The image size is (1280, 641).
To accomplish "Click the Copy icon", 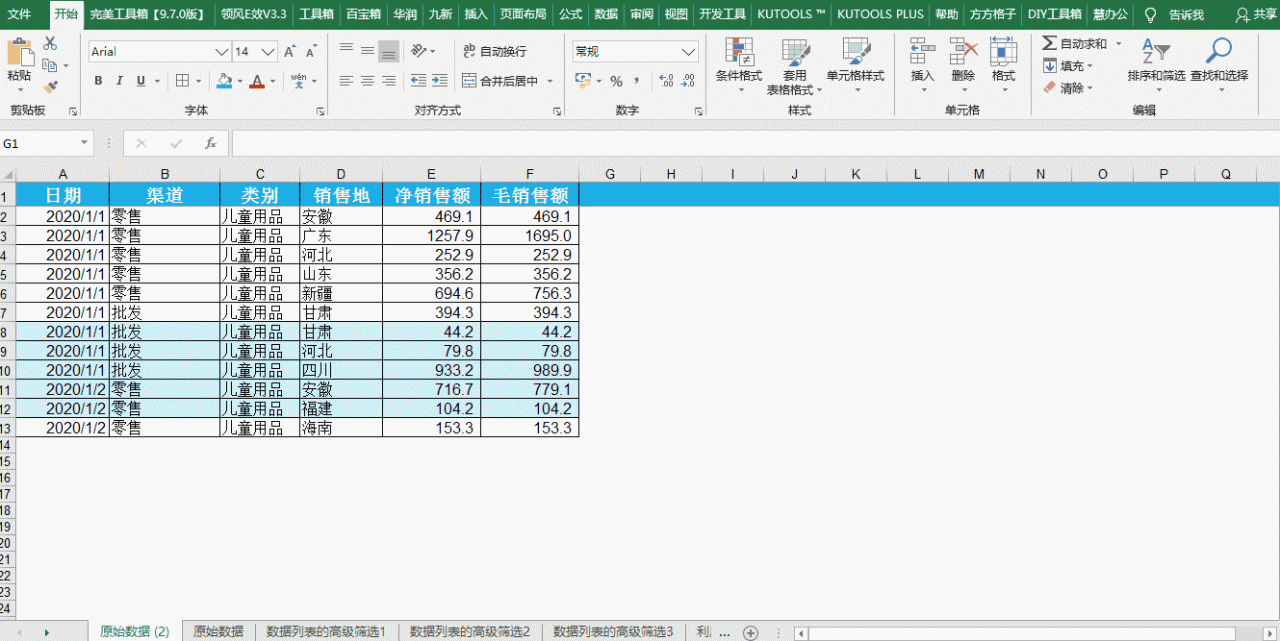I will coord(50,66).
